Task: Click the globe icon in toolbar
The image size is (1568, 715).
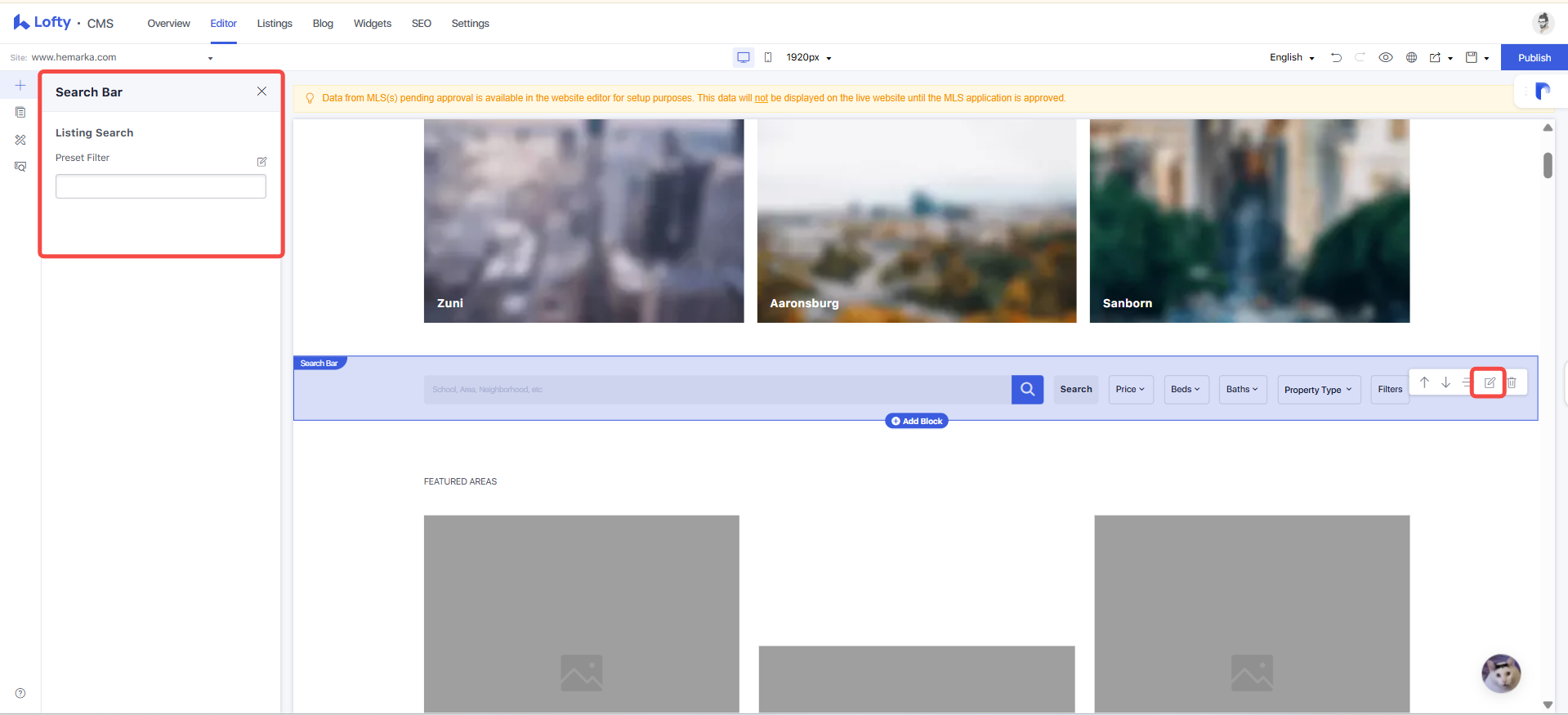Action: [x=1411, y=57]
